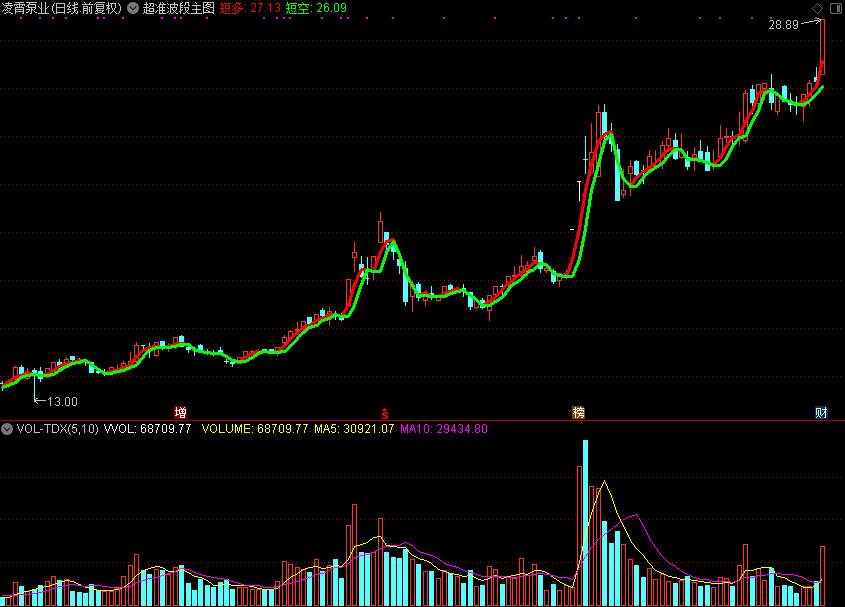Click the MA10: 29434.80 value
Viewport: 845px width, 607px height.
[x=444, y=429]
